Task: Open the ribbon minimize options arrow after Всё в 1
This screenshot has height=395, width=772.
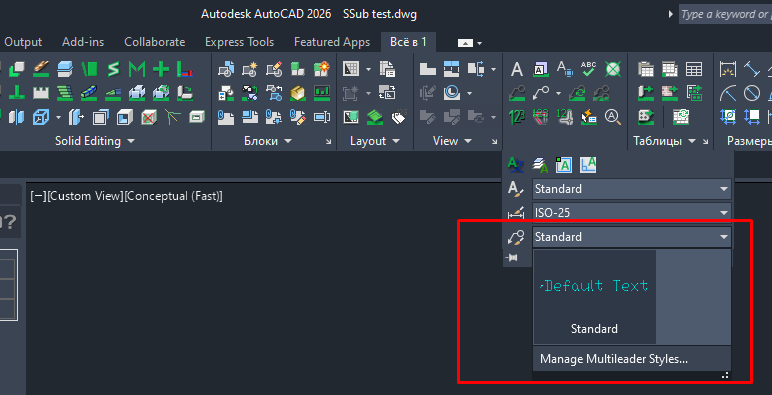Action: pyautogui.click(x=480, y=43)
